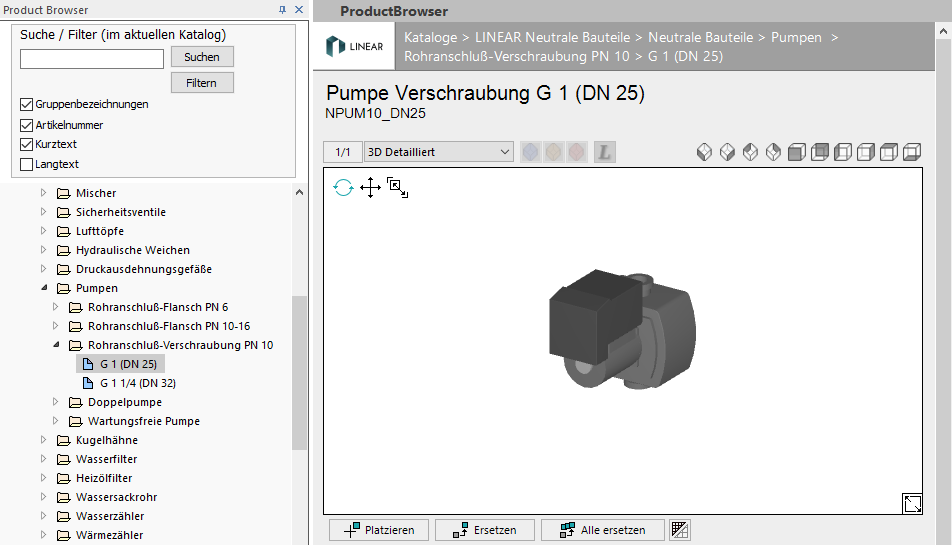952x545 pixels.
Task: Click the red diamond view filter icon
Action: (x=577, y=152)
